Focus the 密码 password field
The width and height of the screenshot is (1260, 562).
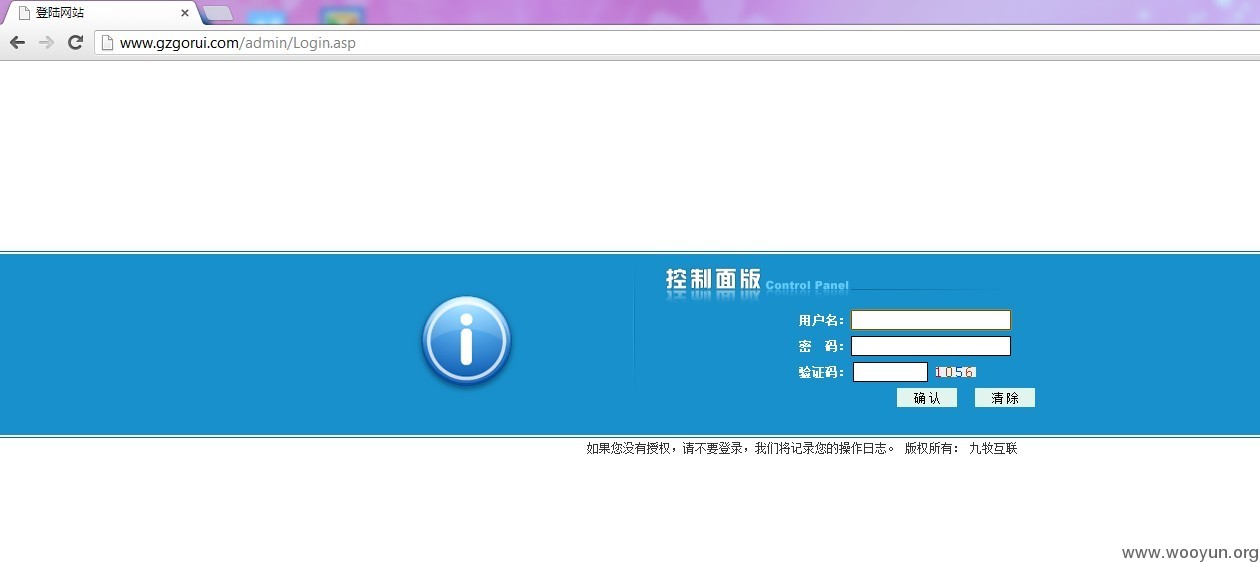pos(931,346)
